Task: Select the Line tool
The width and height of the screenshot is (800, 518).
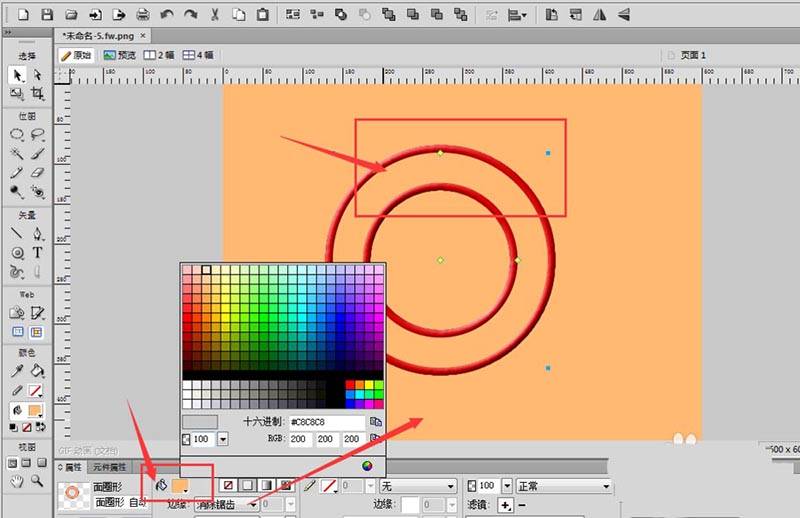Action: pos(17,234)
